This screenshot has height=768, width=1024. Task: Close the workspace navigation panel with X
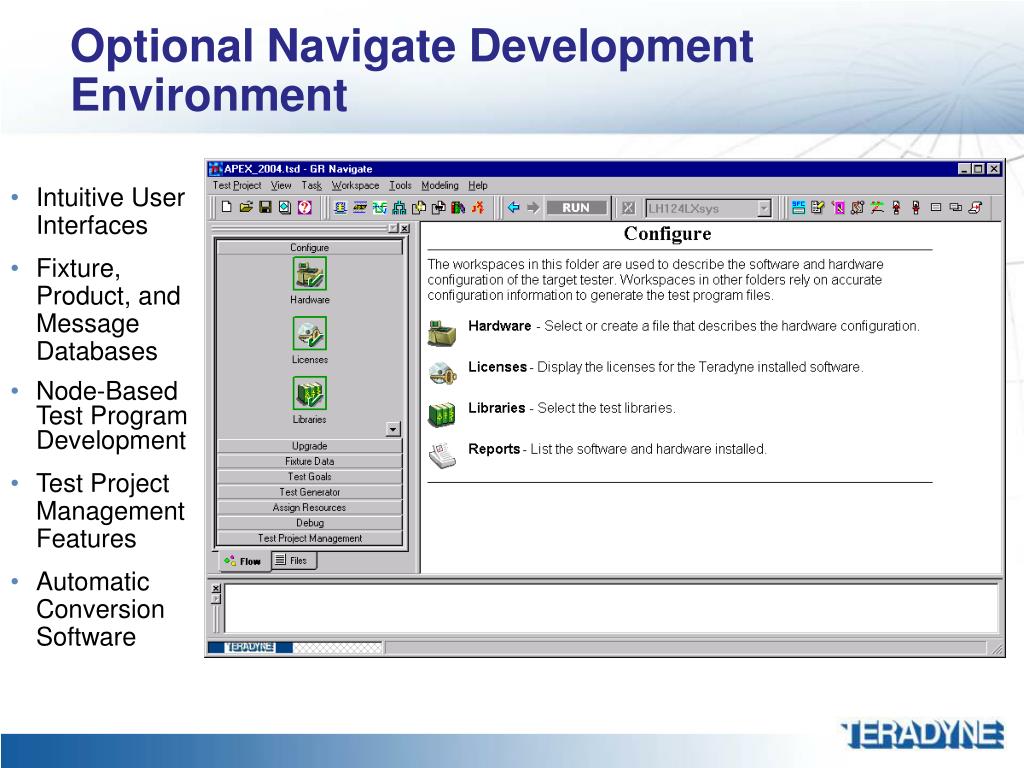coord(405,228)
